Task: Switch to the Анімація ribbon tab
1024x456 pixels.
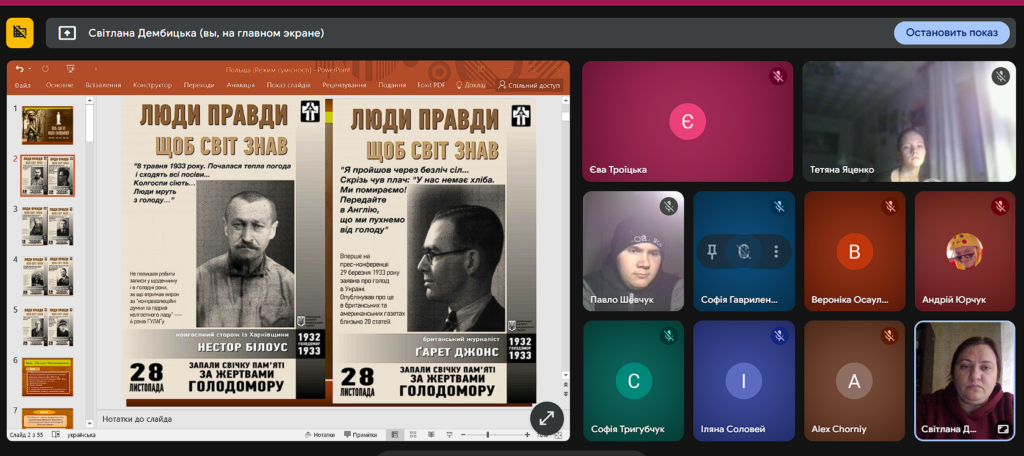Action: tap(240, 85)
